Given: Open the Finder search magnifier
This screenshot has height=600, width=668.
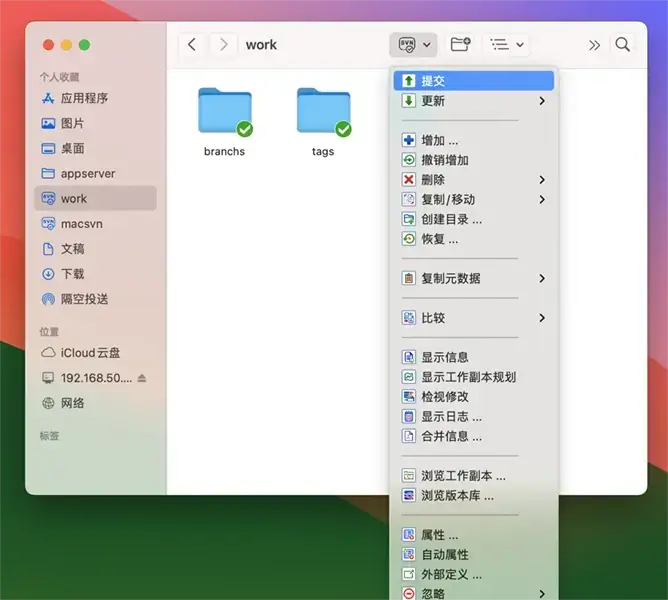Looking at the screenshot, I should 622,44.
